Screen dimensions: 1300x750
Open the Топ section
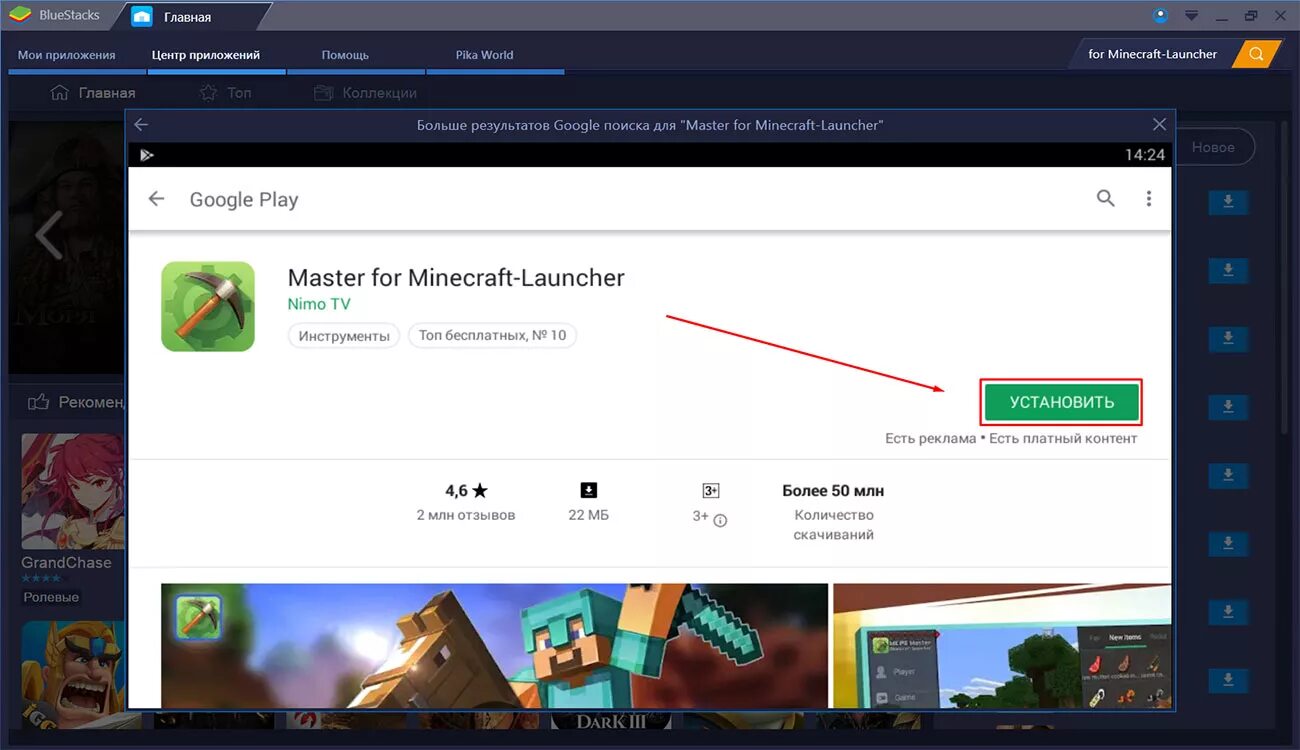(x=226, y=93)
